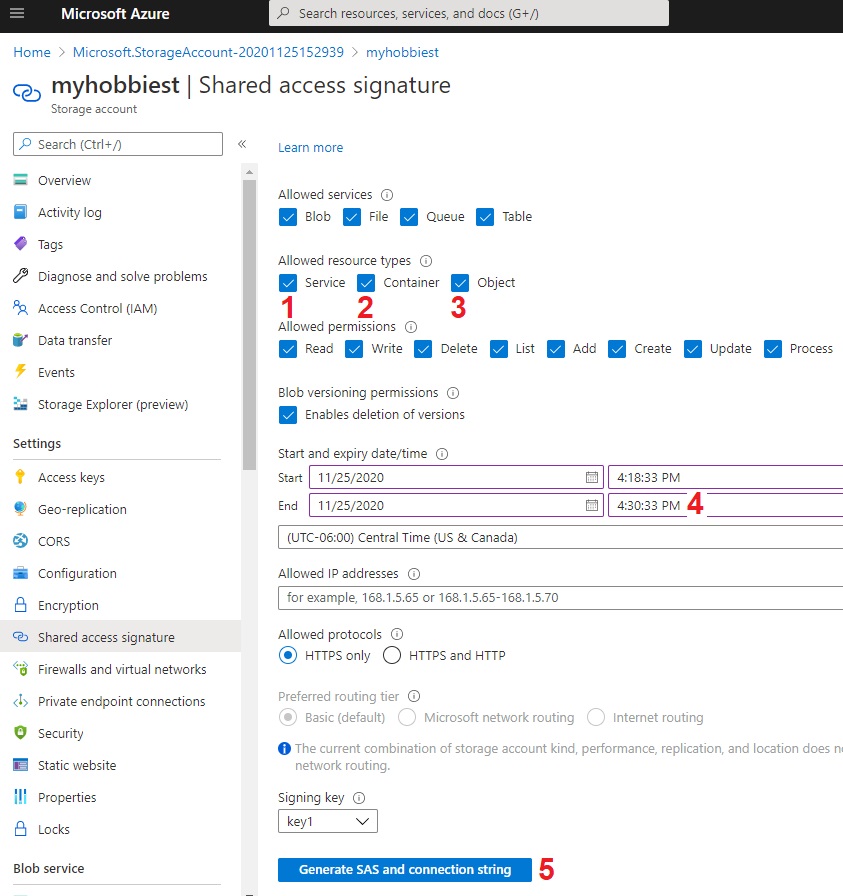
Task: Open the Start date calendar picker
Action: pos(592,477)
